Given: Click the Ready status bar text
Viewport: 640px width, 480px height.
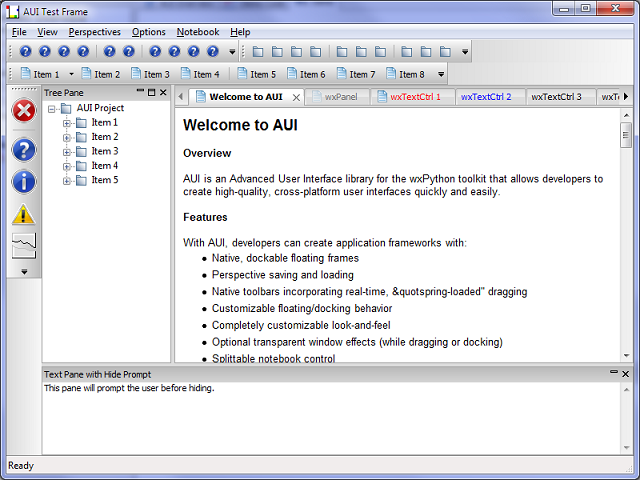Looking at the screenshot, I should click(x=21, y=466).
